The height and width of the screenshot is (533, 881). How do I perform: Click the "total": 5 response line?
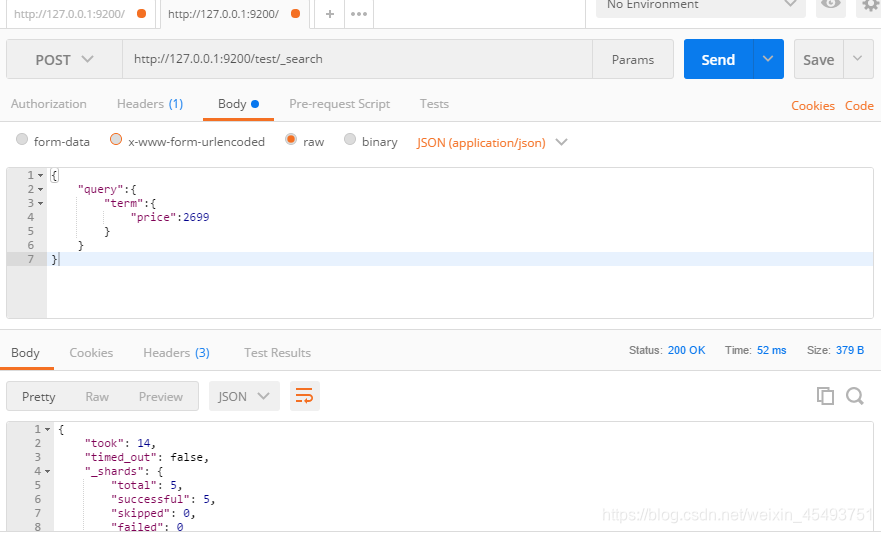coord(146,485)
